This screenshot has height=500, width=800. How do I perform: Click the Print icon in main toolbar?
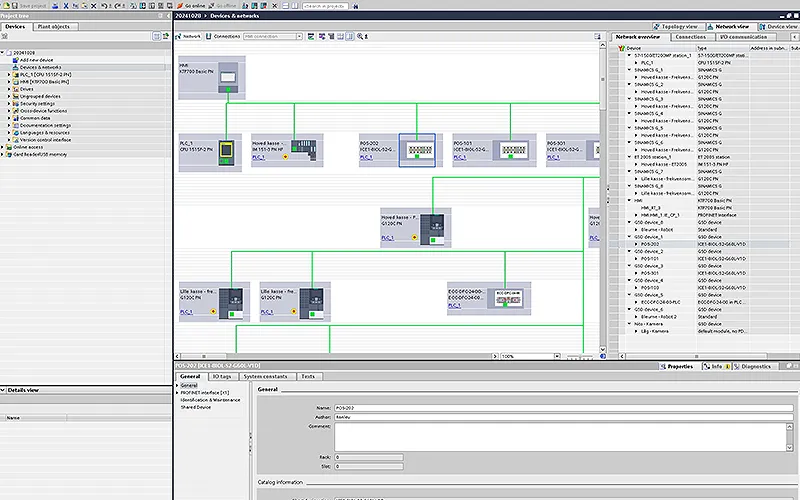[55, 6]
